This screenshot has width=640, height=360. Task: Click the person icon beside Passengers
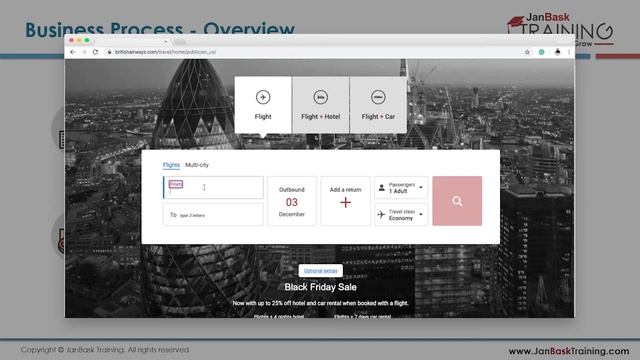click(382, 188)
